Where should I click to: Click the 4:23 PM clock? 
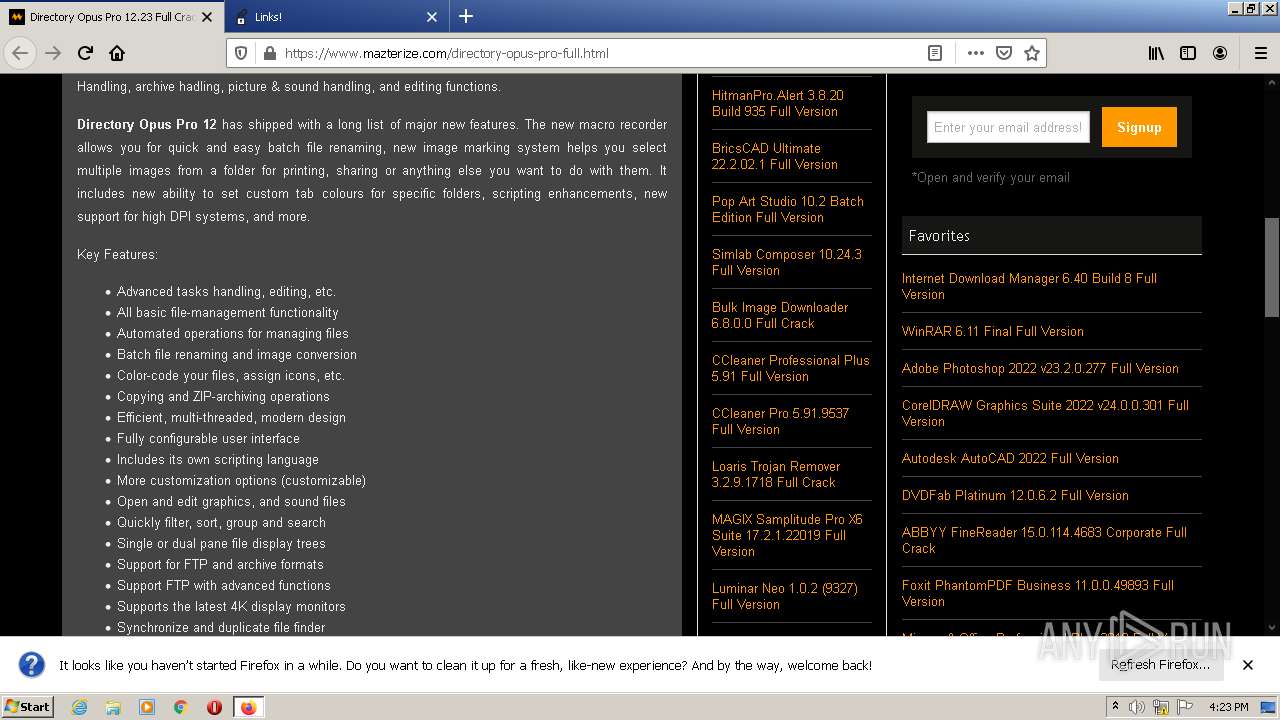pyautogui.click(x=1228, y=707)
